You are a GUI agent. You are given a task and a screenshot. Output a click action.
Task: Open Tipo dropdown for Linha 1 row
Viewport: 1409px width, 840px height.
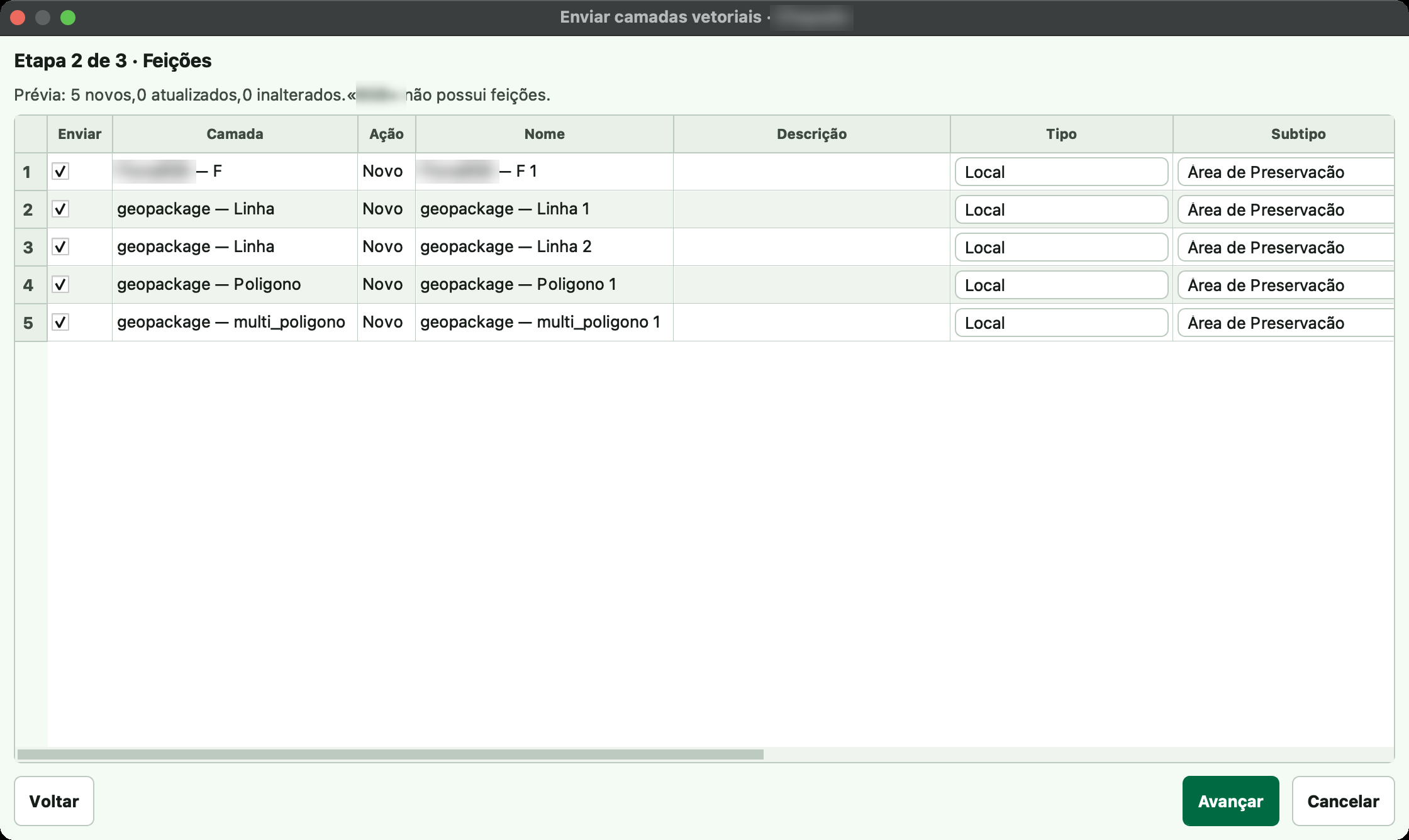click(x=1061, y=209)
